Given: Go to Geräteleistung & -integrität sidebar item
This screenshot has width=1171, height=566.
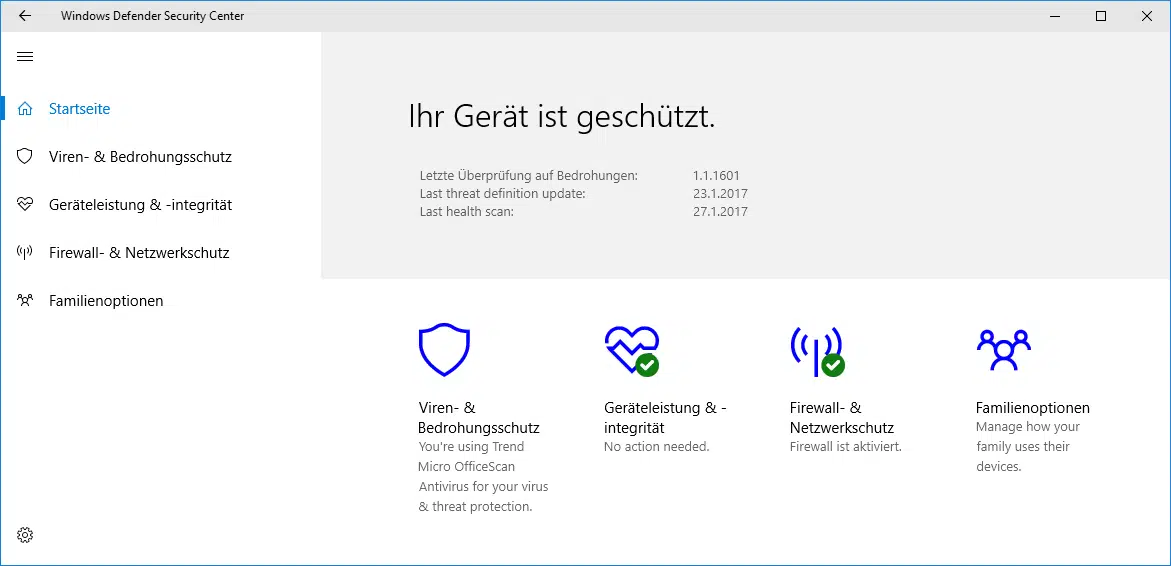Looking at the screenshot, I should [x=140, y=205].
